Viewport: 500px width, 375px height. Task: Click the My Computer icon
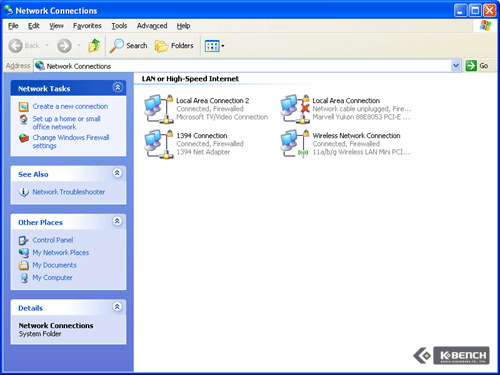(x=24, y=278)
